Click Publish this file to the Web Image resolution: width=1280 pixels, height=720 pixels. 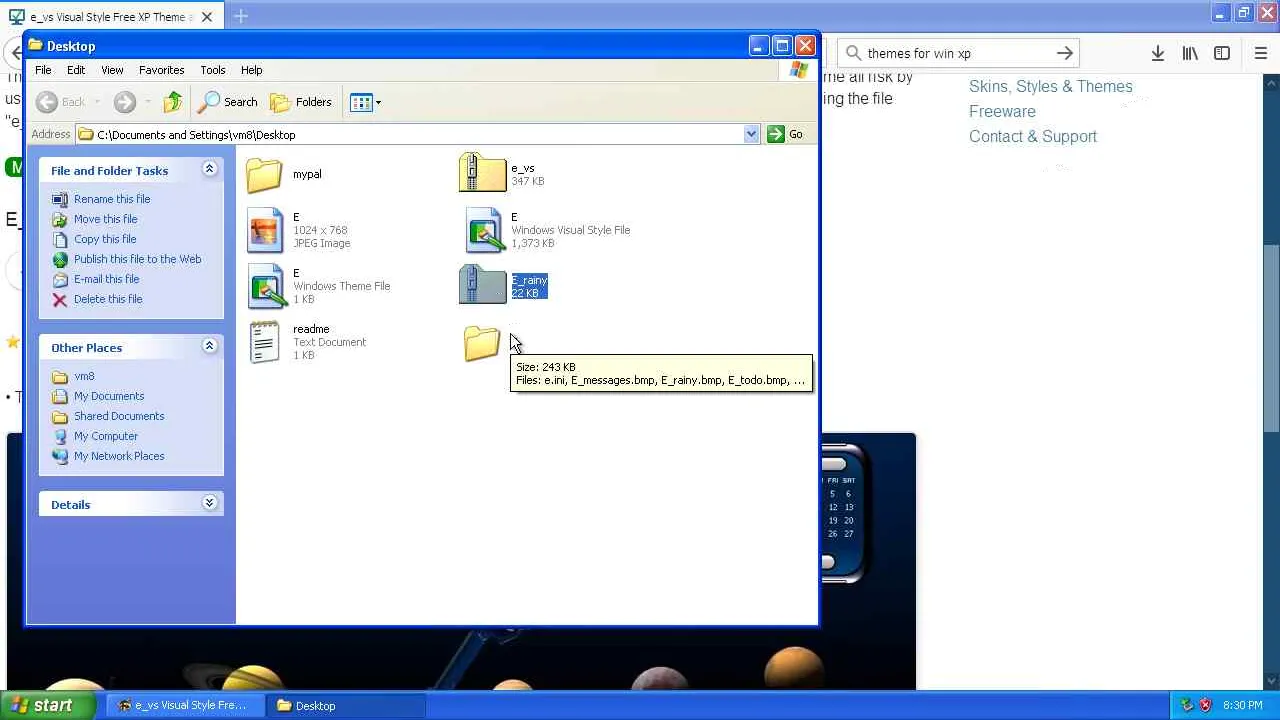[138, 259]
